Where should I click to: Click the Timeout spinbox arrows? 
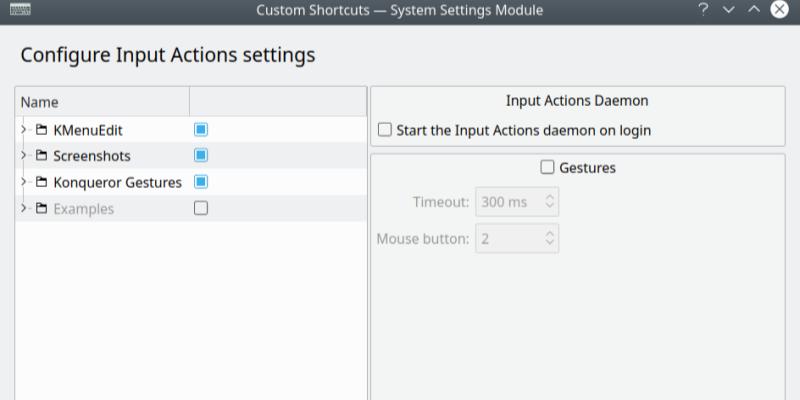click(x=549, y=202)
